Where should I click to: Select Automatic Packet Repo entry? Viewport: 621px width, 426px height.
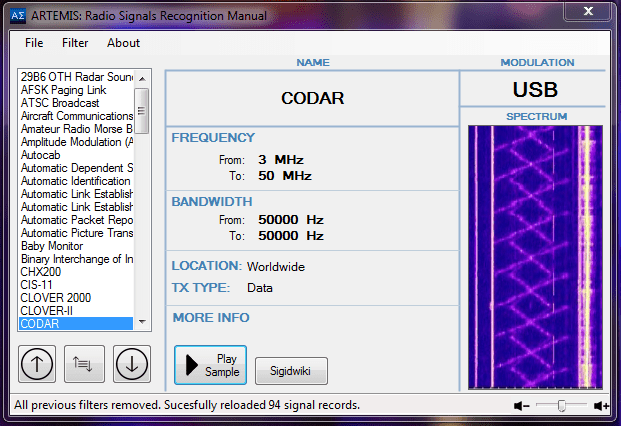tap(76, 220)
